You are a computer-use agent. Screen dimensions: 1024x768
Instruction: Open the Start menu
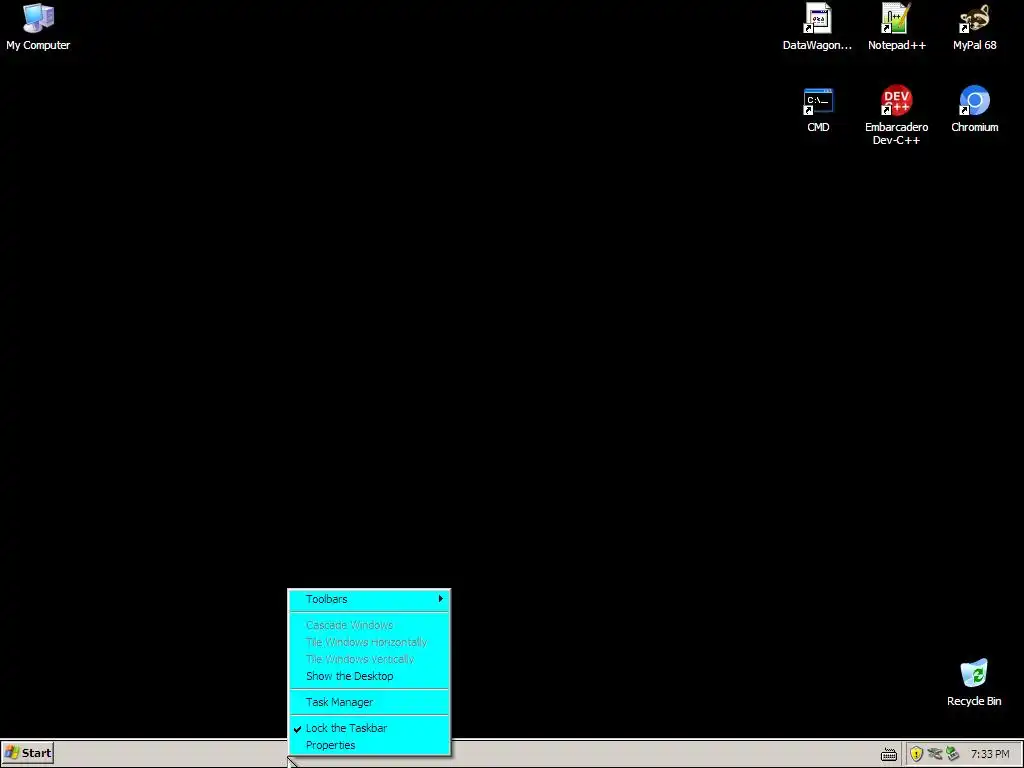tap(27, 753)
